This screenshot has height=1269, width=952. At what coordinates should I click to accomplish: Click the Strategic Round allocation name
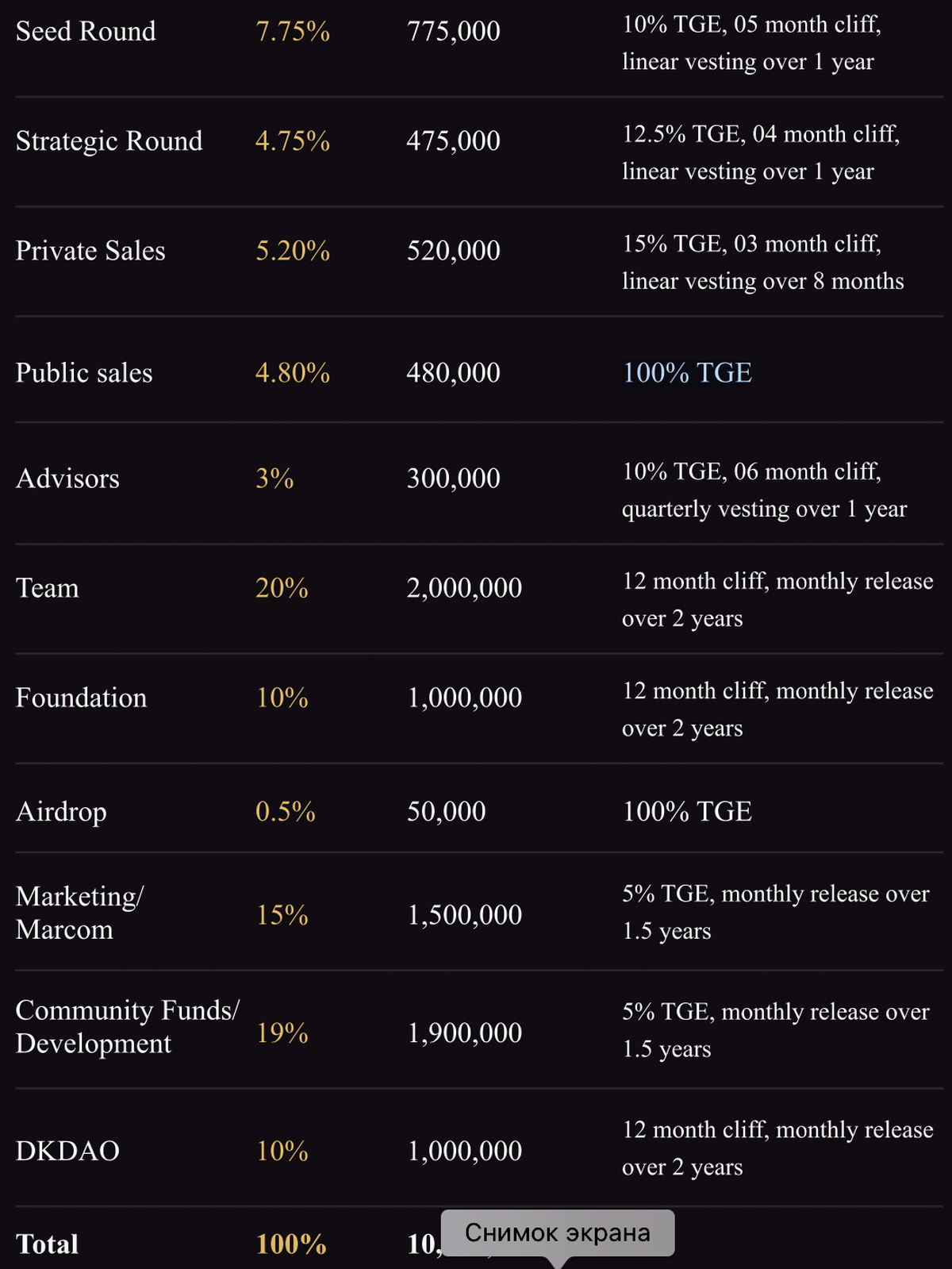(109, 141)
